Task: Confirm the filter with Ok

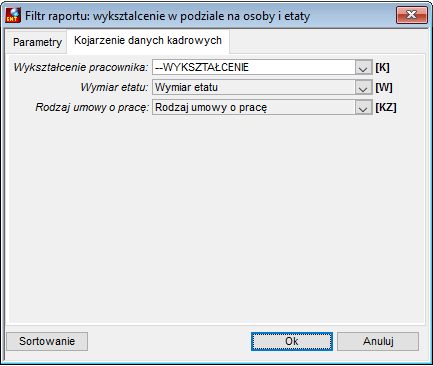Action: 292,341
